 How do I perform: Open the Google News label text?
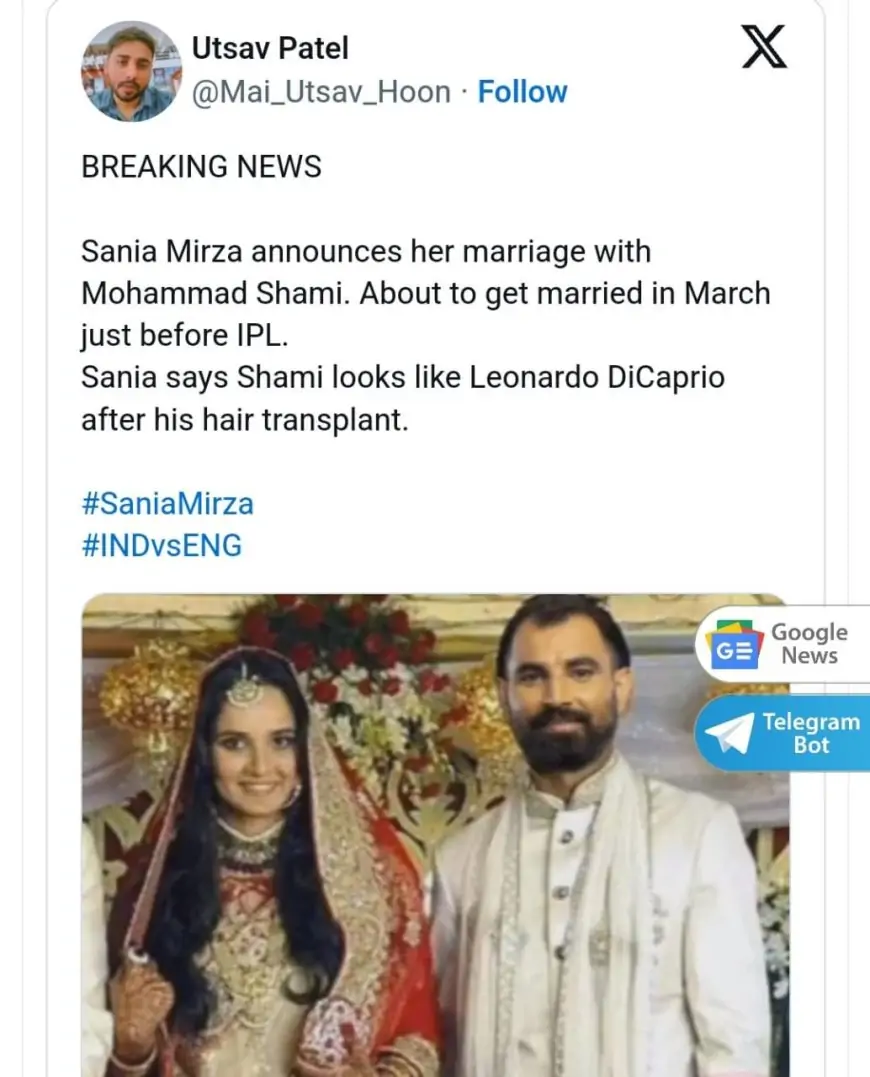[809, 644]
